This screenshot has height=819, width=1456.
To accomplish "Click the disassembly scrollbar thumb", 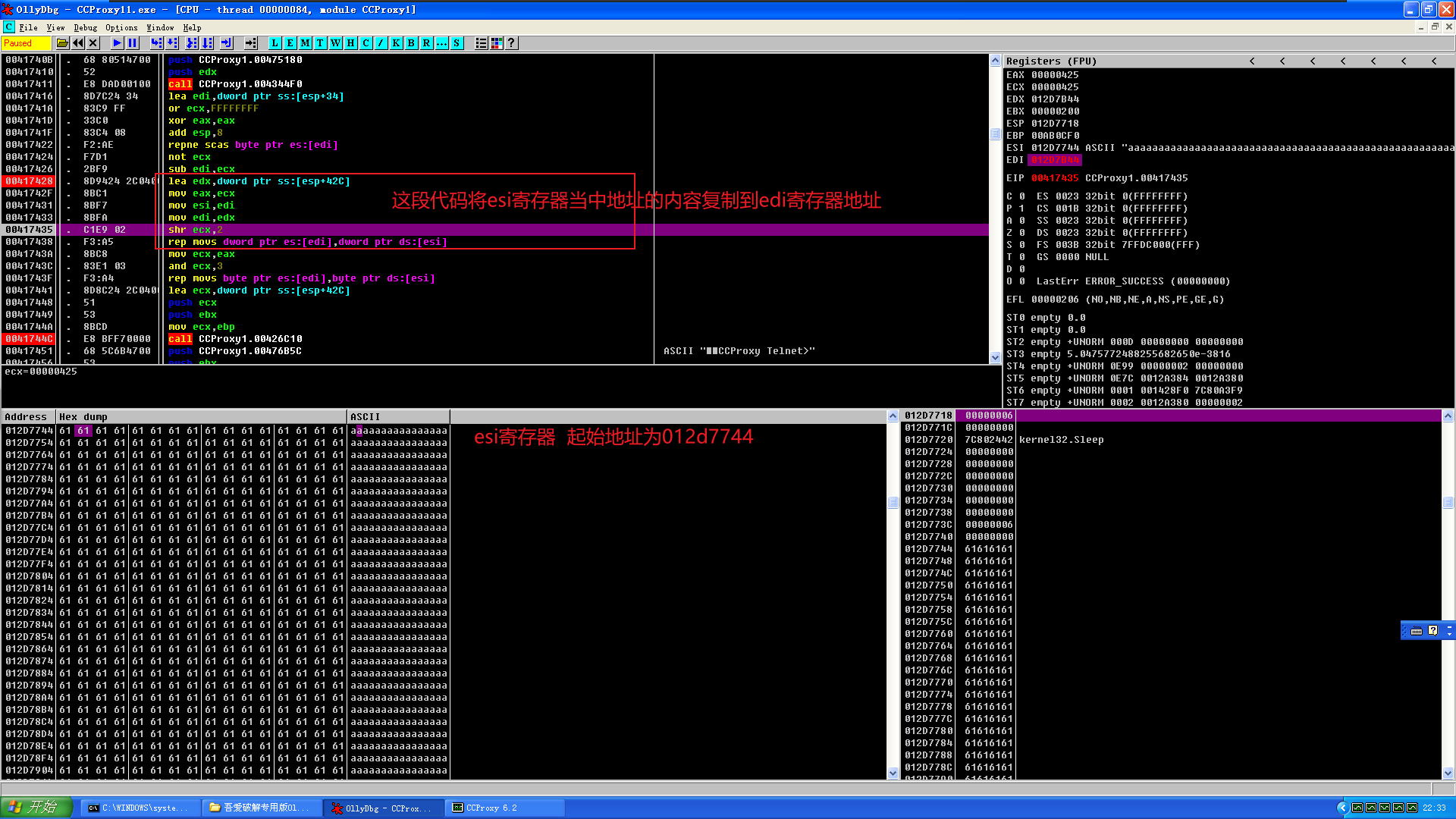I will pyautogui.click(x=995, y=134).
